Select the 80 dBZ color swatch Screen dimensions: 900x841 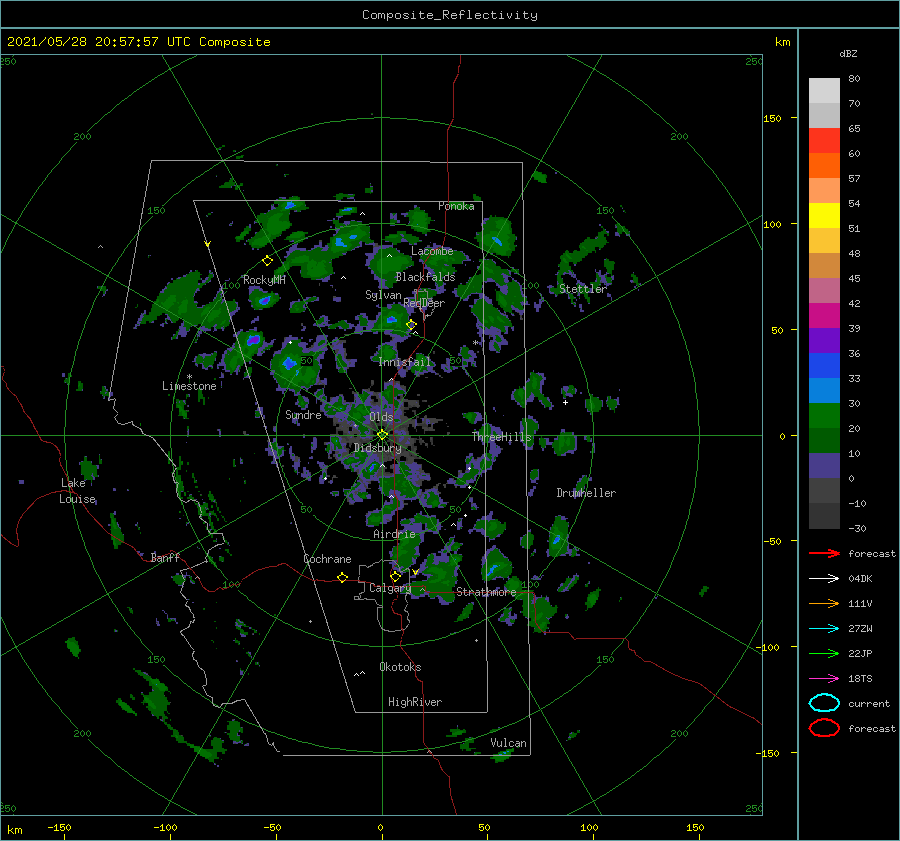point(824,90)
